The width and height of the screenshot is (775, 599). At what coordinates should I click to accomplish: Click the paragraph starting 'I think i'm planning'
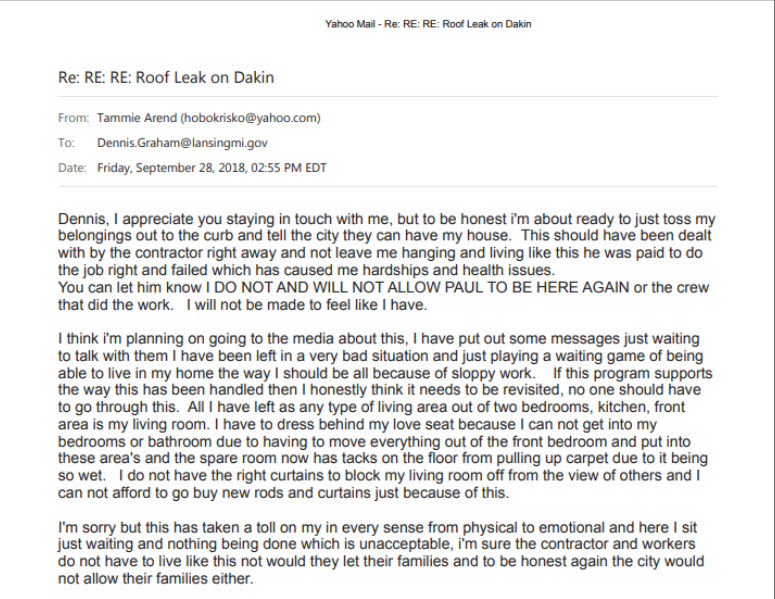(385, 416)
